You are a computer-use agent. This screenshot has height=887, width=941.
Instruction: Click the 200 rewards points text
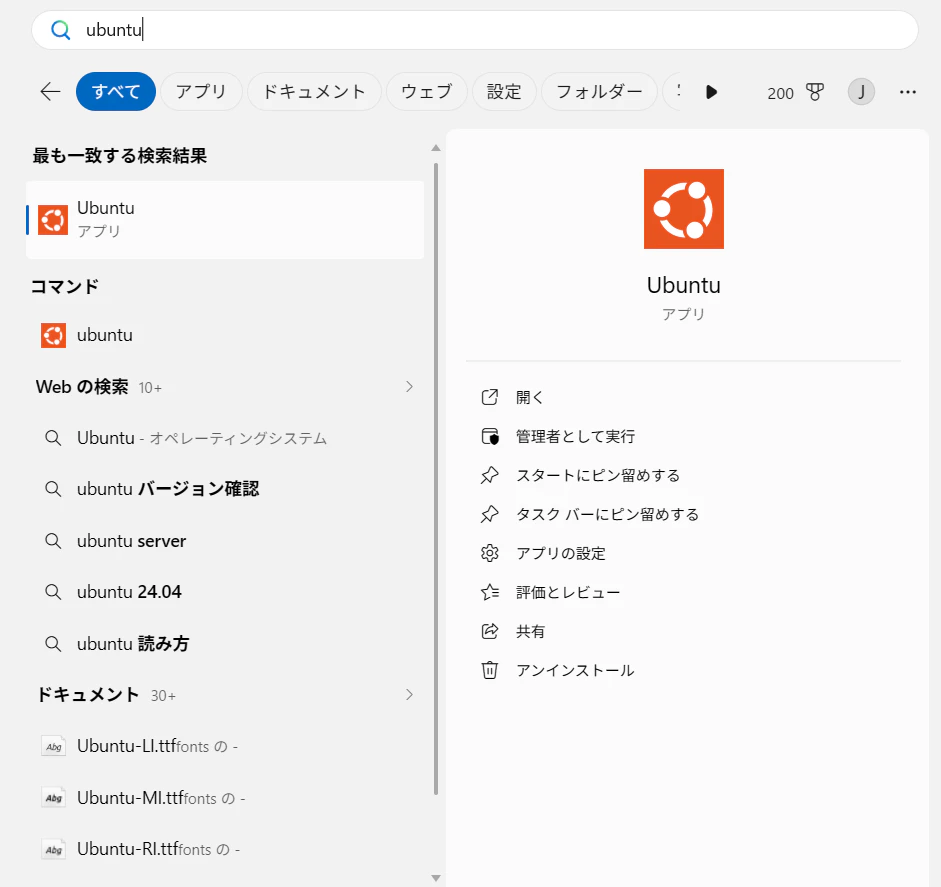click(780, 94)
